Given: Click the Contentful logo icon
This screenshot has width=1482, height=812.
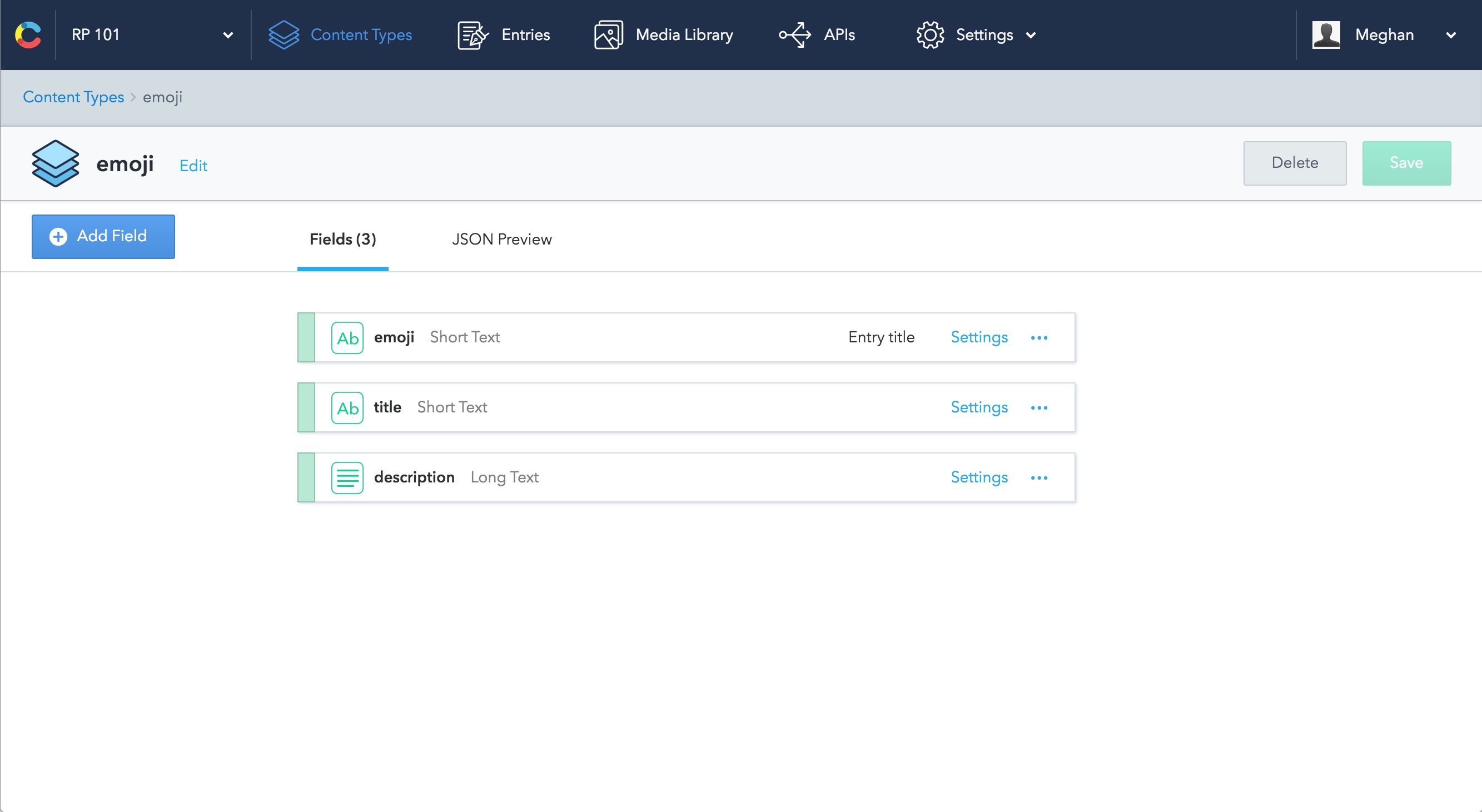Looking at the screenshot, I should [x=28, y=34].
